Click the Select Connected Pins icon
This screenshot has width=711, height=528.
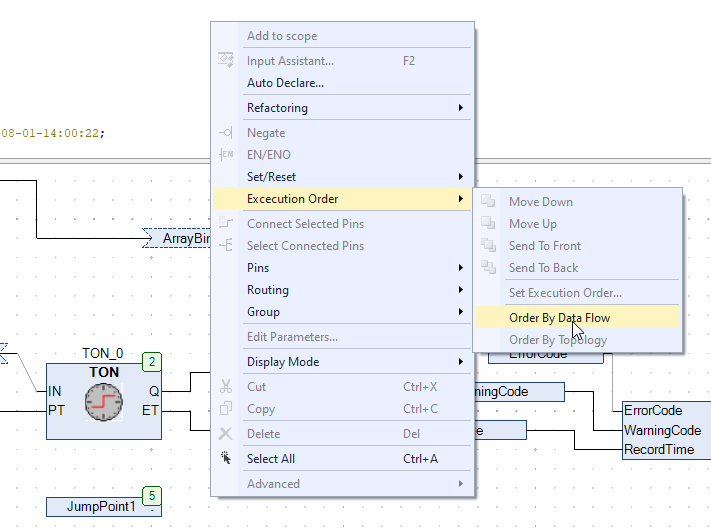(226, 245)
